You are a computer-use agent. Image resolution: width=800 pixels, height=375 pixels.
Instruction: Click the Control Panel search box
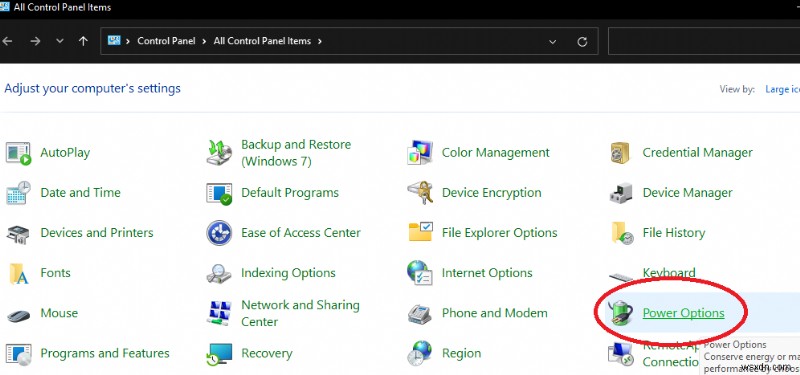click(x=704, y=41)
